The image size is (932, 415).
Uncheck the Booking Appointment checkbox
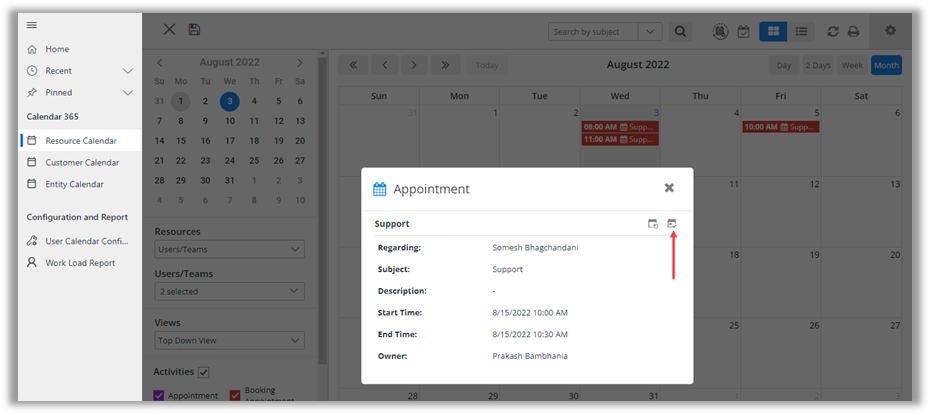coord(235,396)
